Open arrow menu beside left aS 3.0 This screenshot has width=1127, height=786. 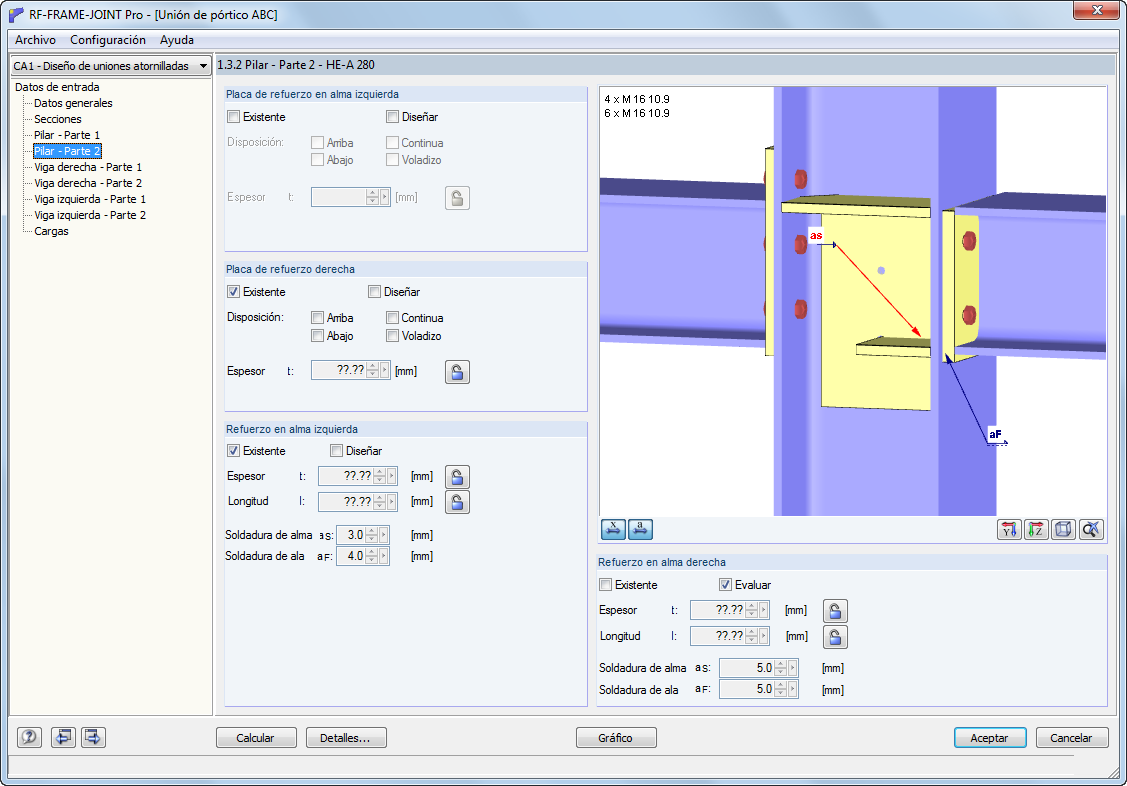[x=385, y=535]
